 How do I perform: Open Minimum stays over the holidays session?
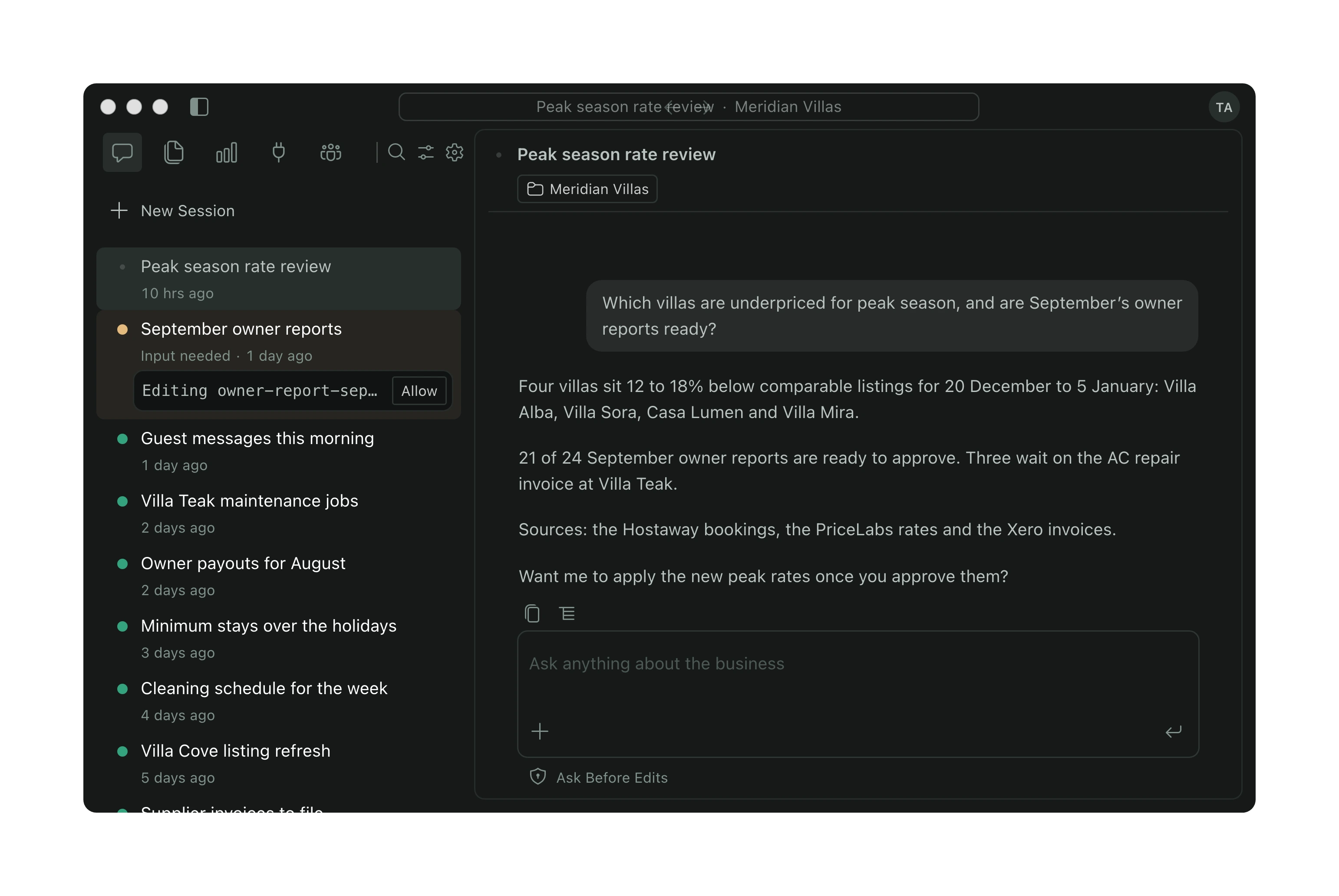278,638
